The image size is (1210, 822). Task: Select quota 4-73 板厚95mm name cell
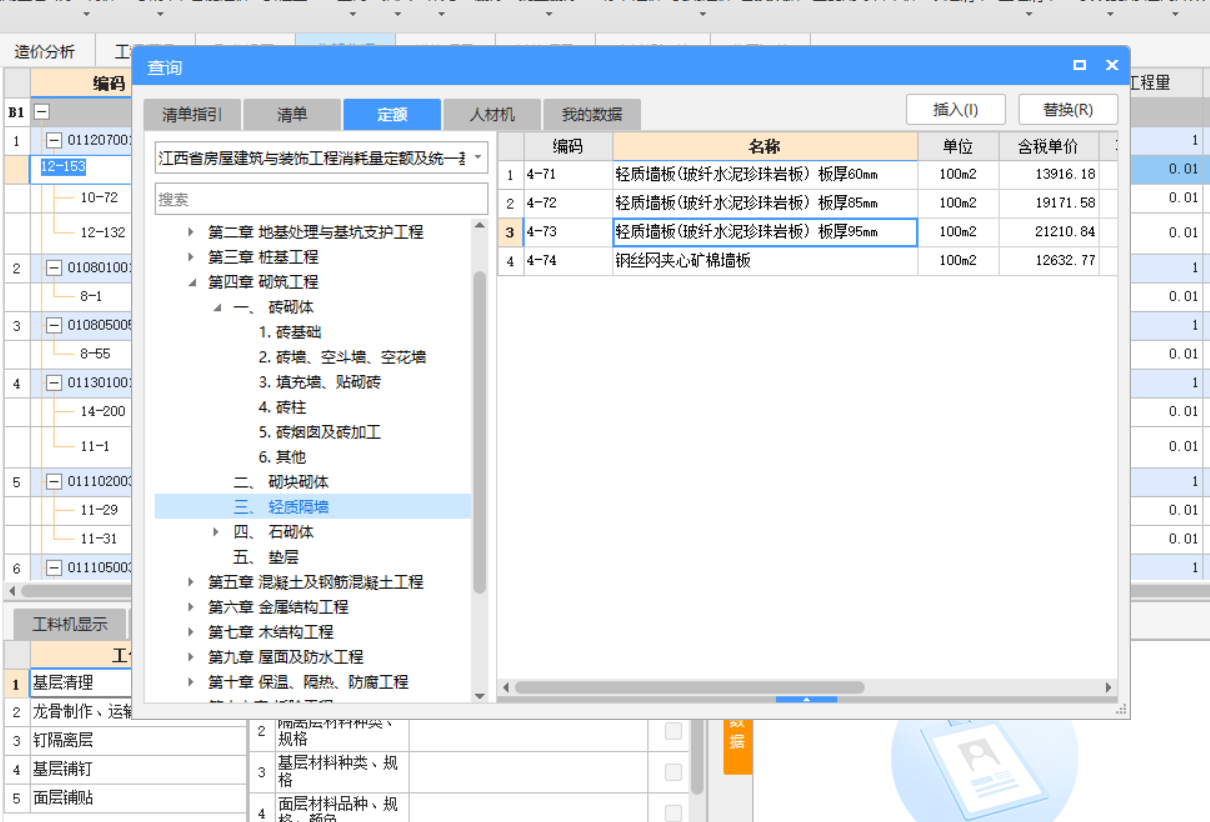[x=765, y=232]
